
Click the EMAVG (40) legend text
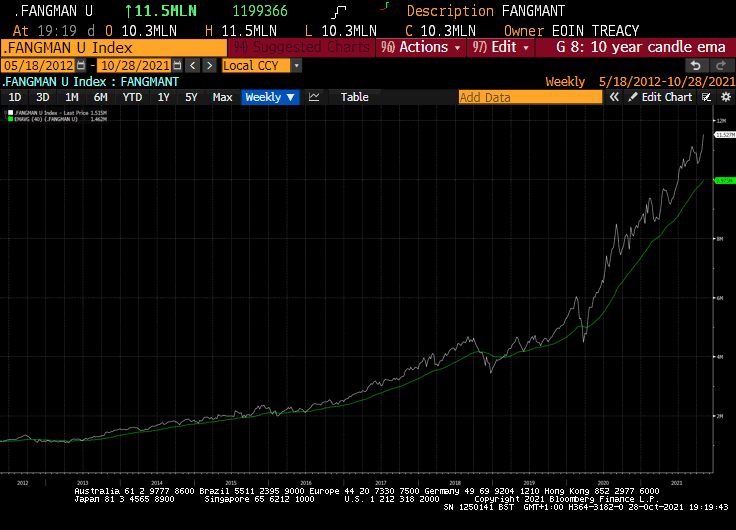(x=46, y=119)
